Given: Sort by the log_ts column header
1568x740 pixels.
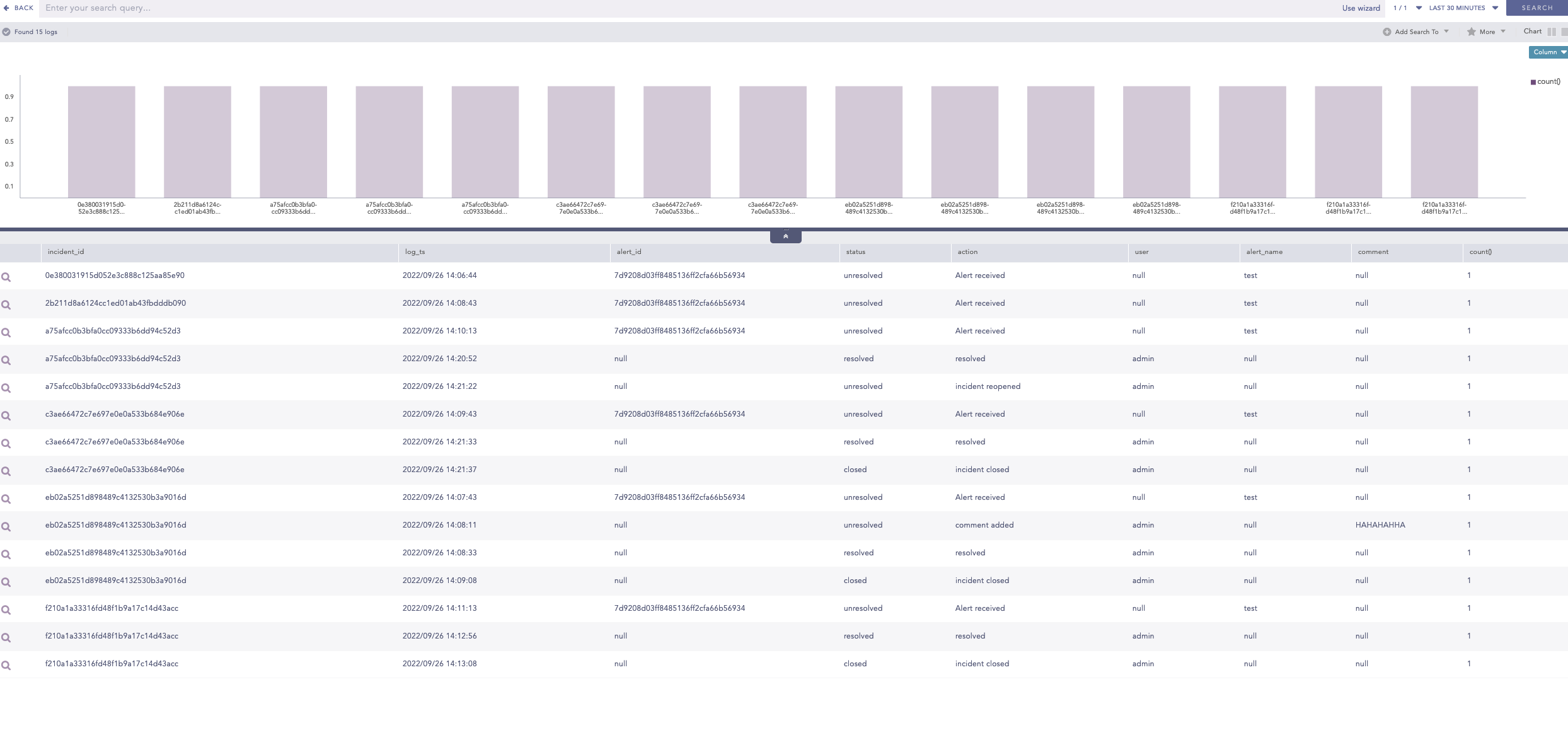Looking at the screenshot, I should tap(415, 252).
